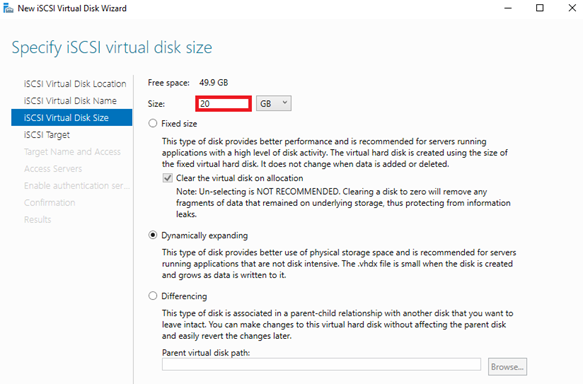Click the Browse button for parent disk
This screenshot has height=384, width=583.
point(507,367)
